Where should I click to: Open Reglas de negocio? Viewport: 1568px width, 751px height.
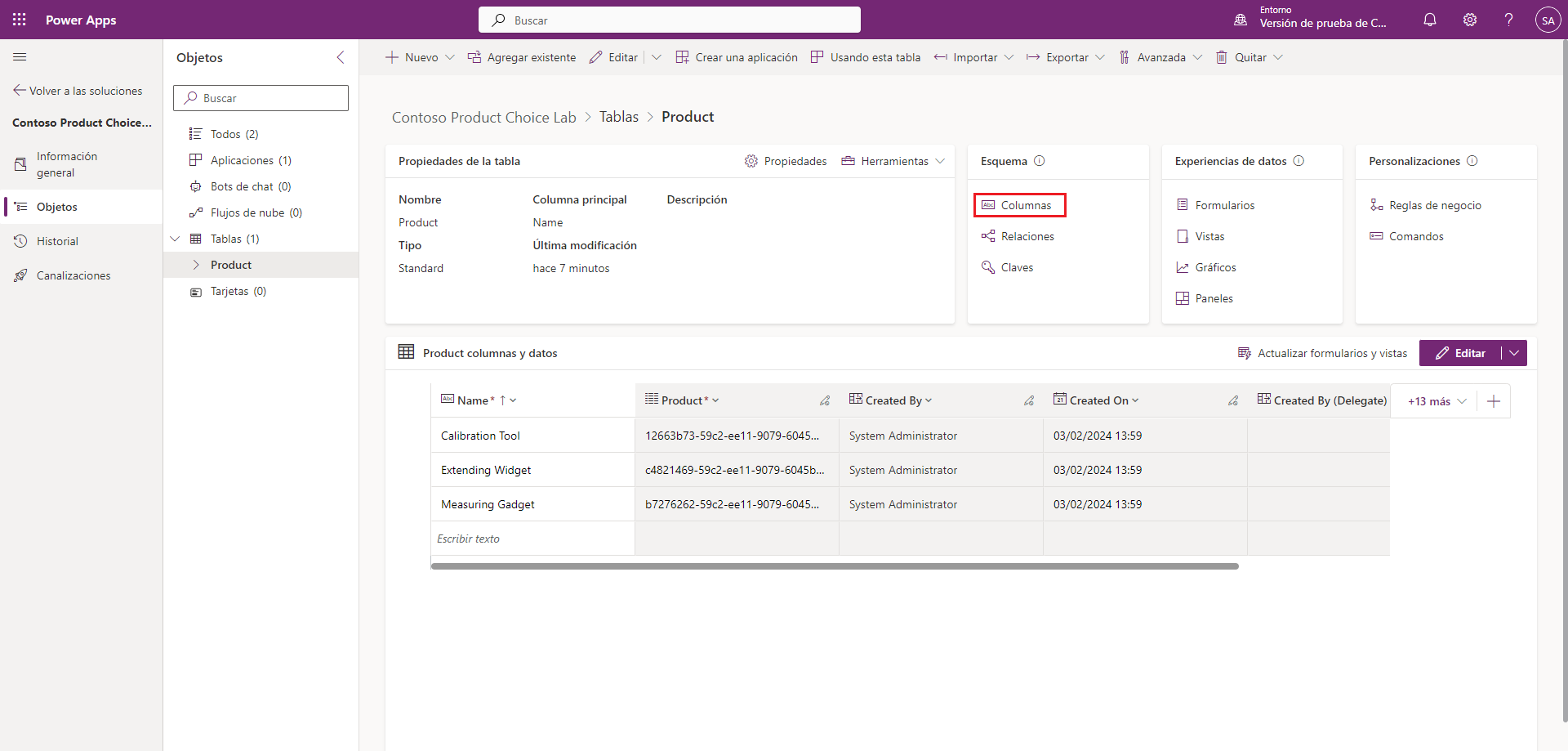click(1425, 205)
